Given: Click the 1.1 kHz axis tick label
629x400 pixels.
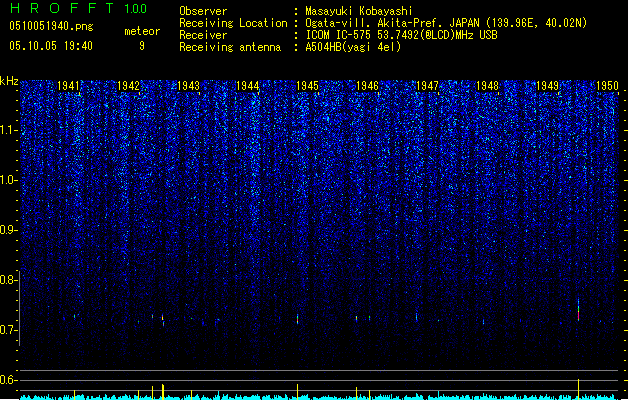Looking at the screenshot, I should coord(9,130).
